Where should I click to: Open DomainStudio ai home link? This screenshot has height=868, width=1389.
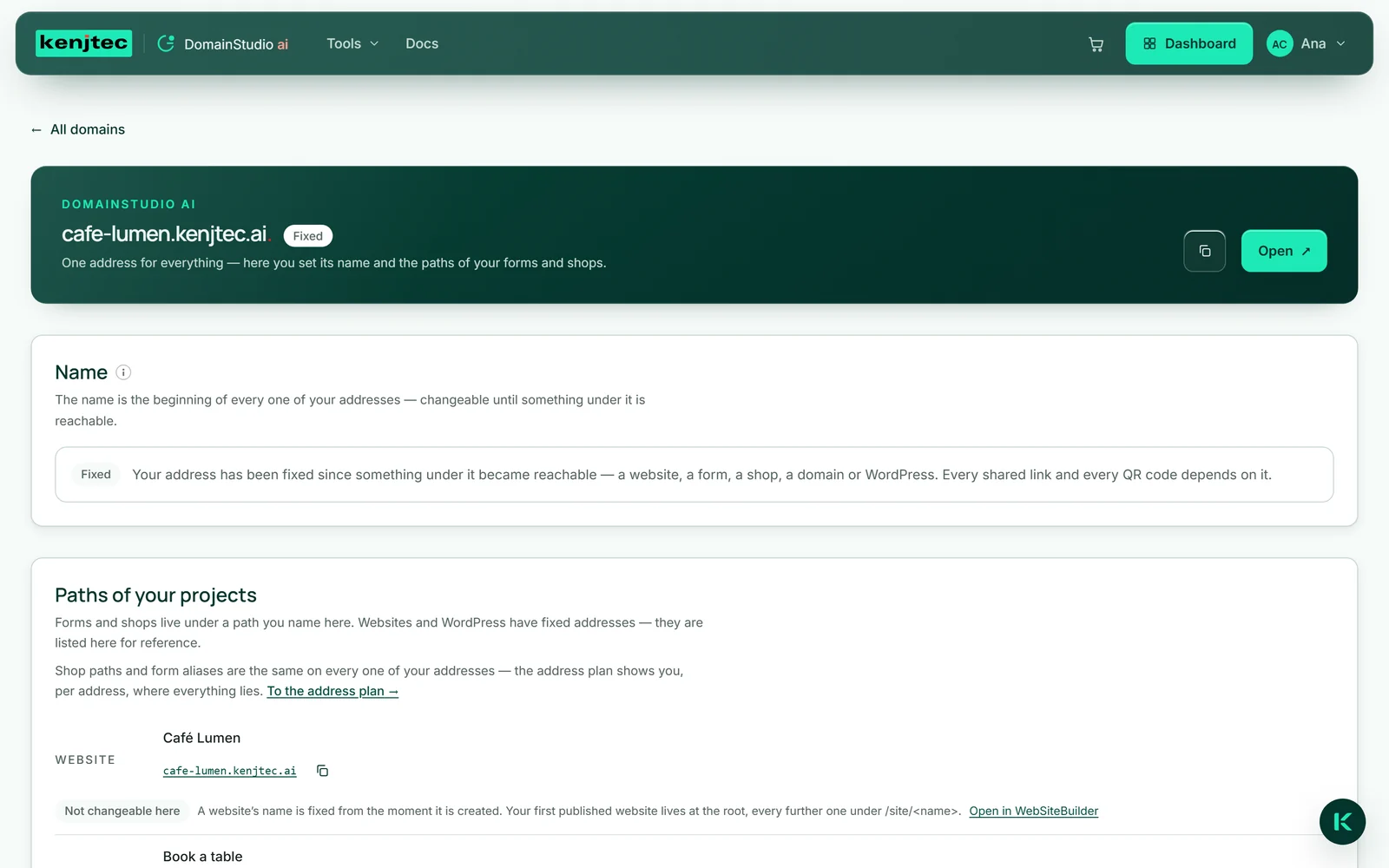[222, 43]
